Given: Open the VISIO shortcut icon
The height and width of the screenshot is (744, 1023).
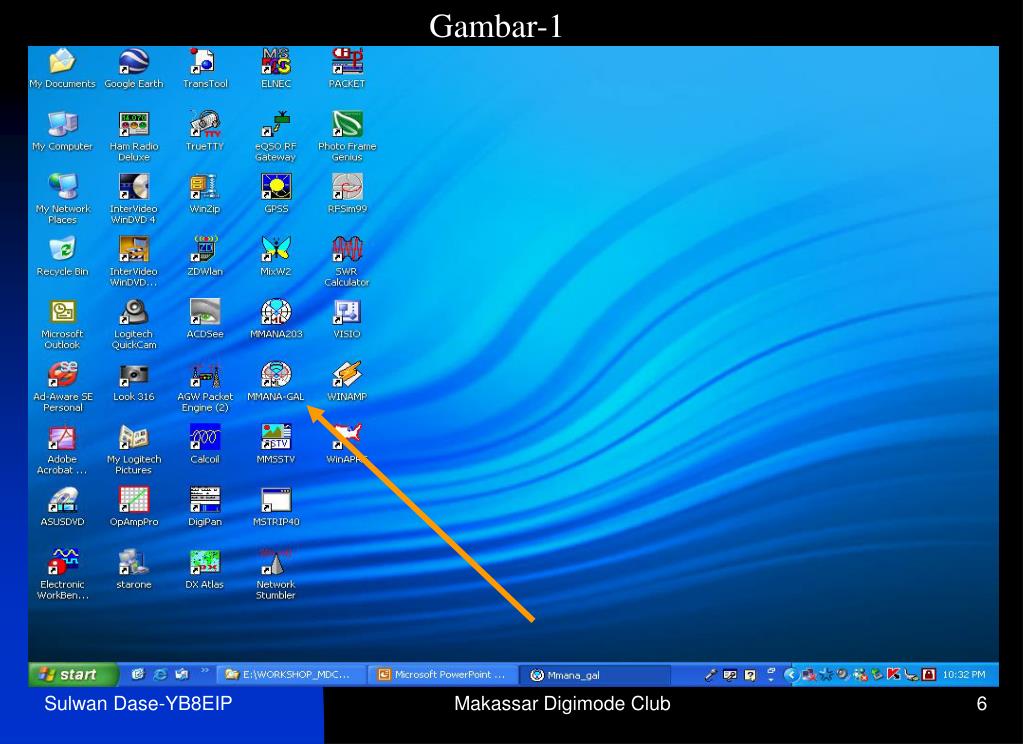Looking at the screenshot, I should point(347,319).
